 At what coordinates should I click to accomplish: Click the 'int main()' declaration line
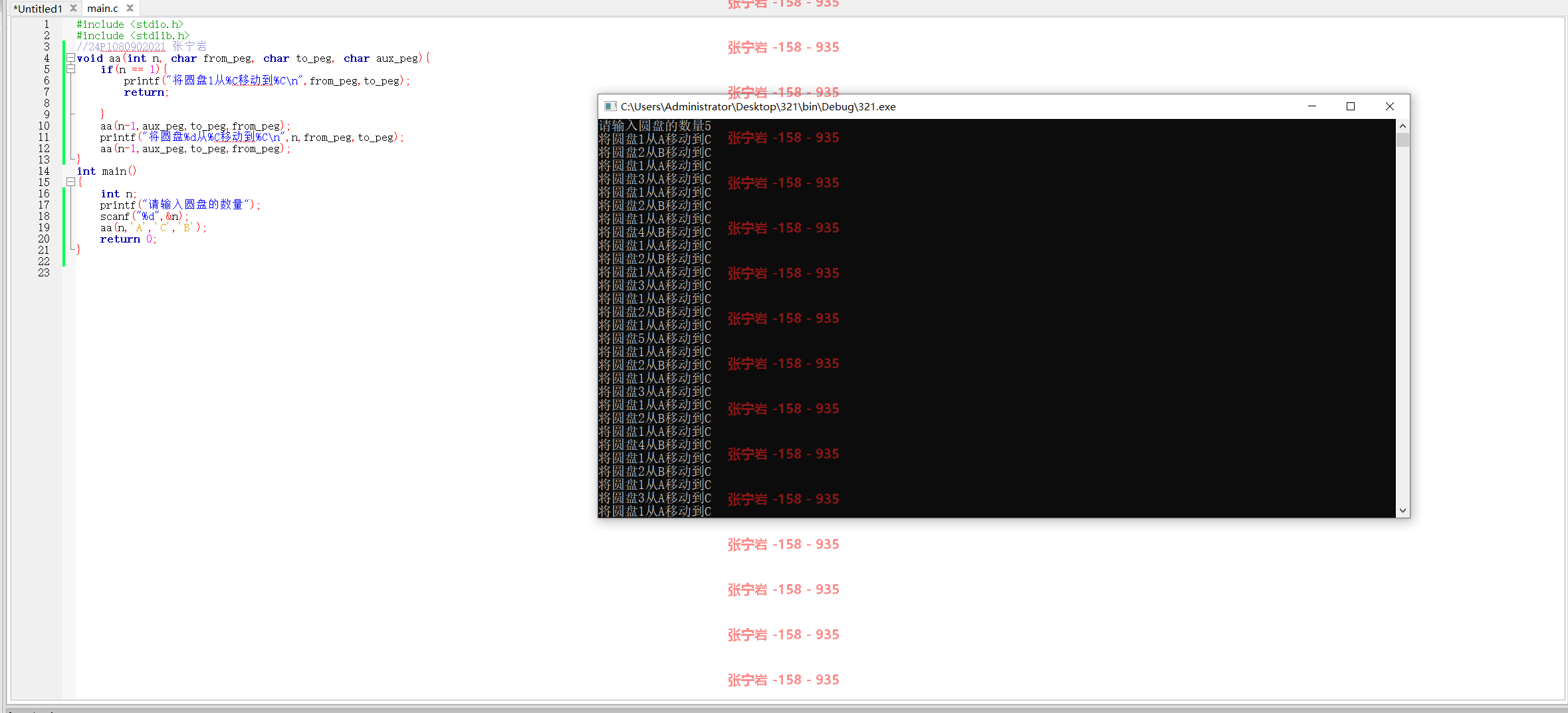pyautogui.click(x=106, y=171)
